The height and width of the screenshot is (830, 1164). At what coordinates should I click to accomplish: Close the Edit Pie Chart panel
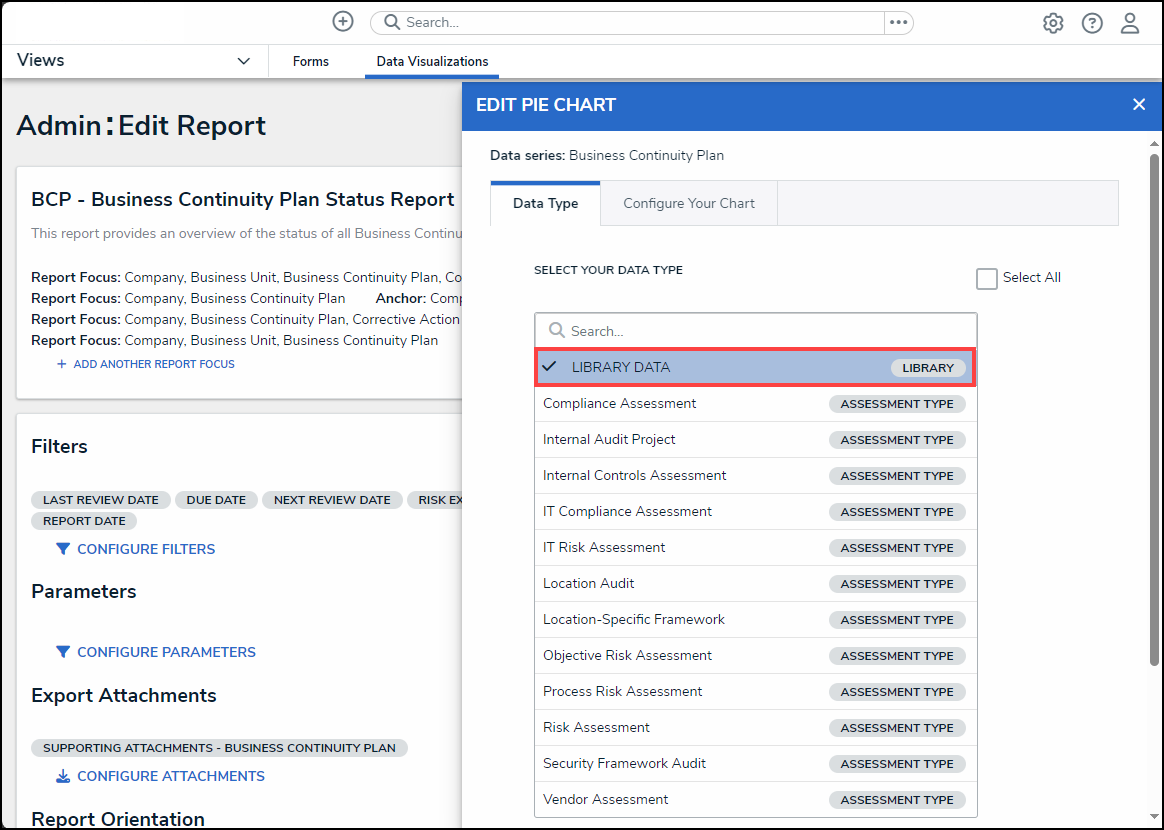coord(1139,105)
